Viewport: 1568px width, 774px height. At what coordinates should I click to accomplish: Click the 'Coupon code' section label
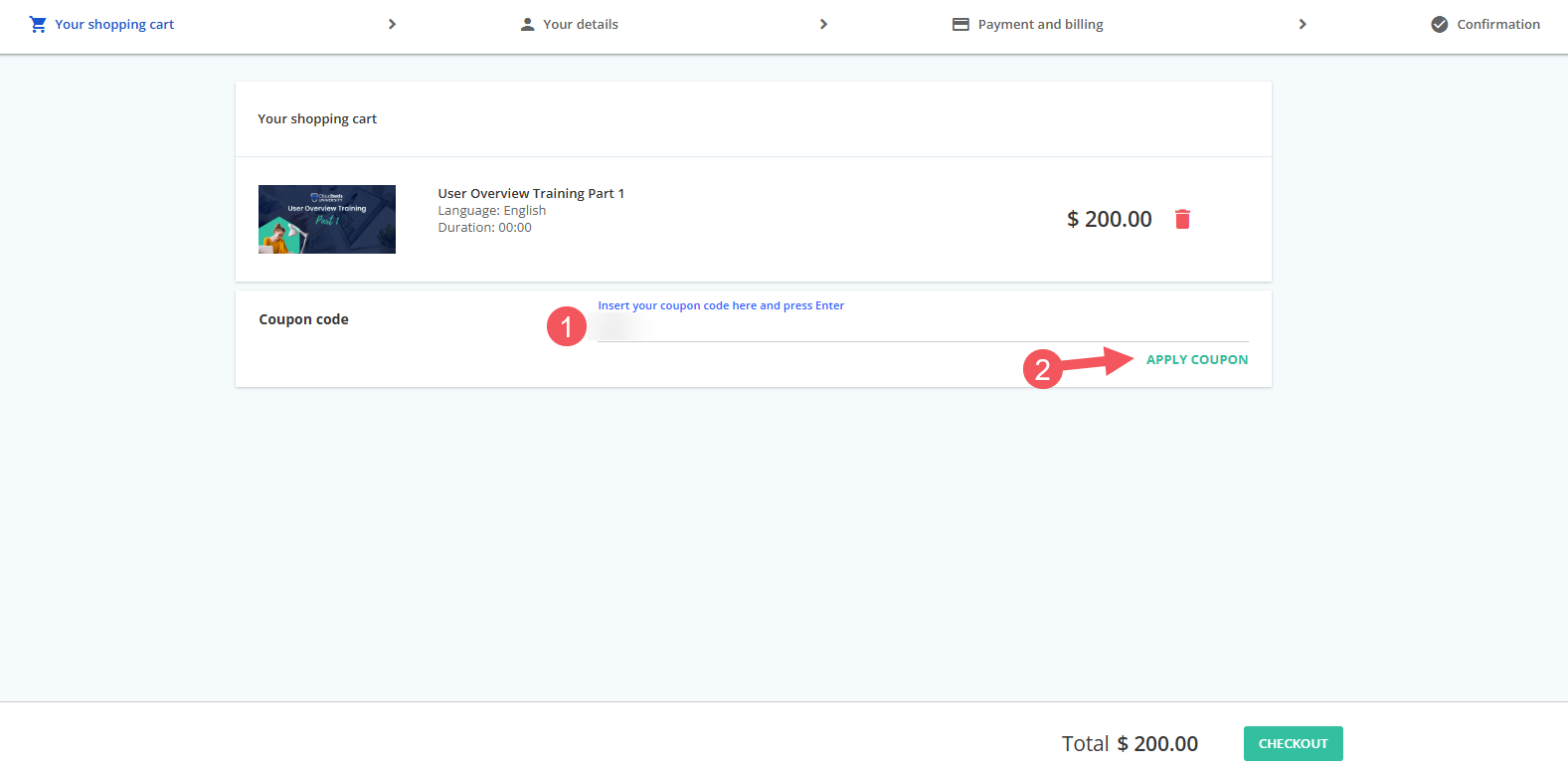point(303,319)
